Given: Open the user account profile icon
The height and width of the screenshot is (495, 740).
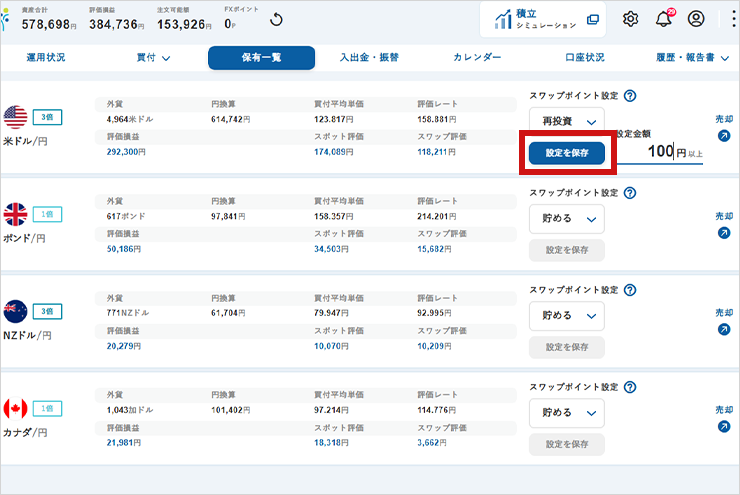Looking at the screenshot, I should (x=696, y=19).
